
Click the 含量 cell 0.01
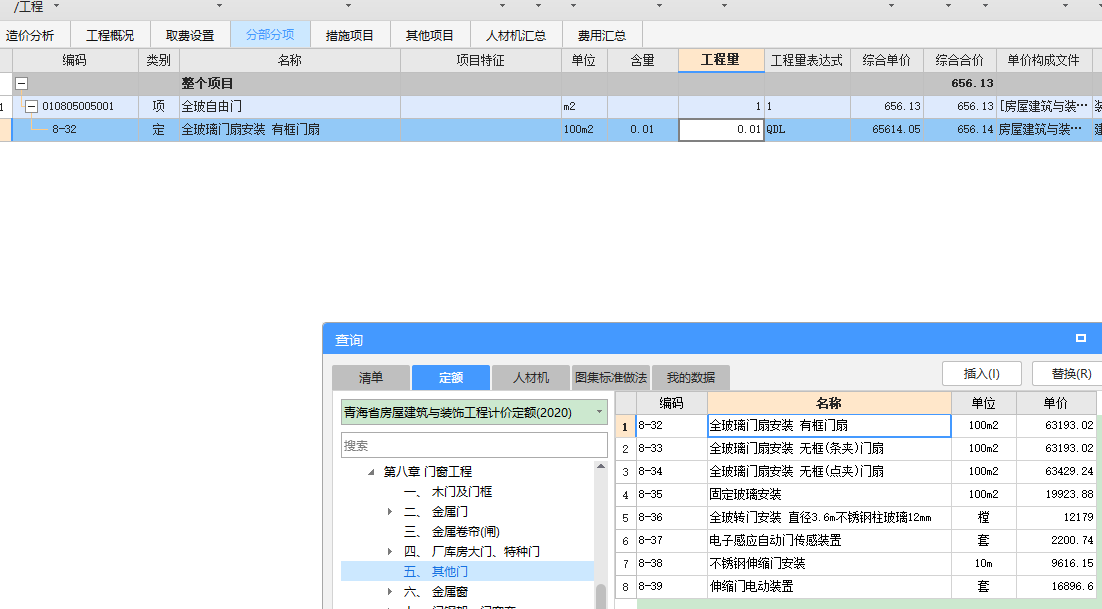click(x=642, y=130)
